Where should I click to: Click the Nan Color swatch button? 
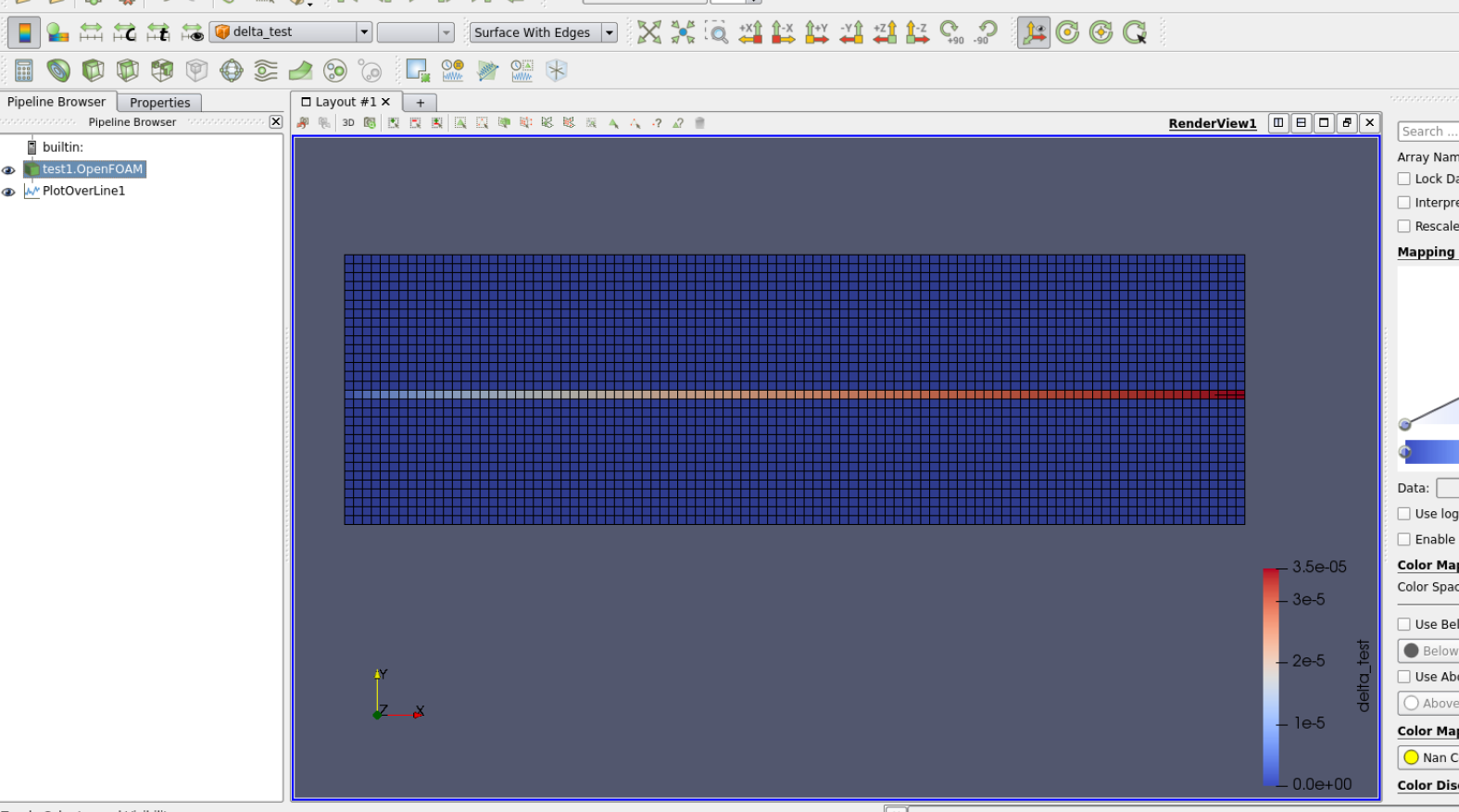(x=1429, y=757)
